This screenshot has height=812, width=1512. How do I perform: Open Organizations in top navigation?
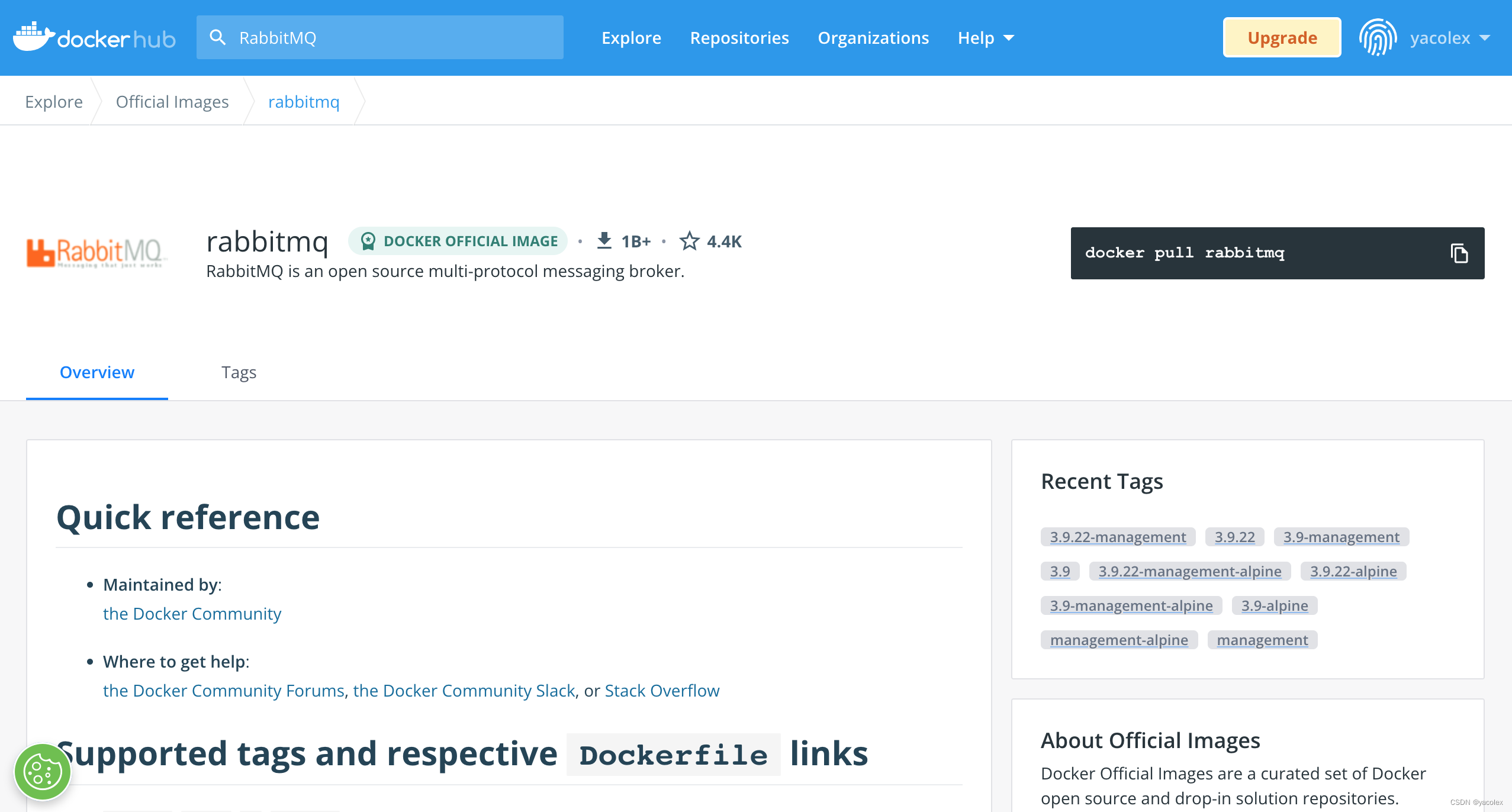click(873, 38)
